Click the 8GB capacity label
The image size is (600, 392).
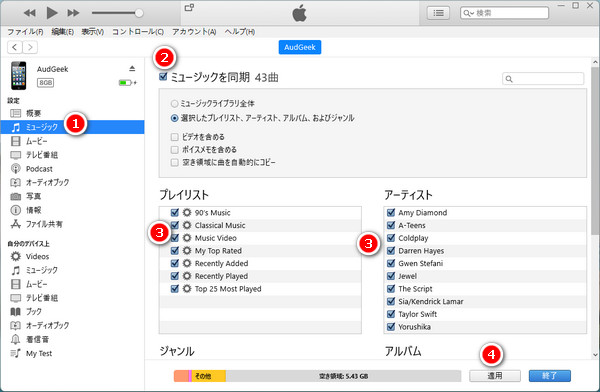click(45, 82)
